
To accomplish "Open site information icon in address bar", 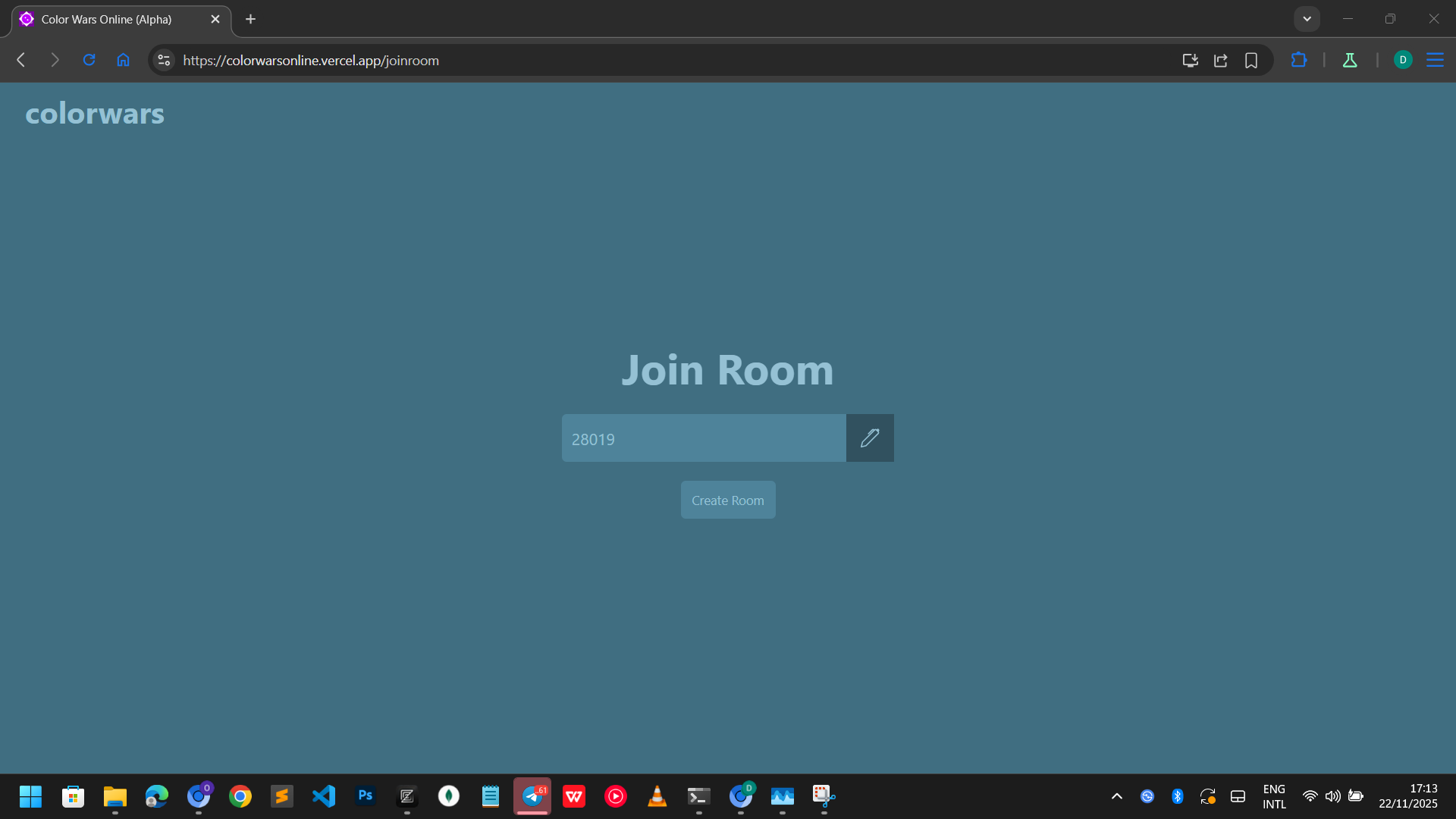I will point(164,60).
